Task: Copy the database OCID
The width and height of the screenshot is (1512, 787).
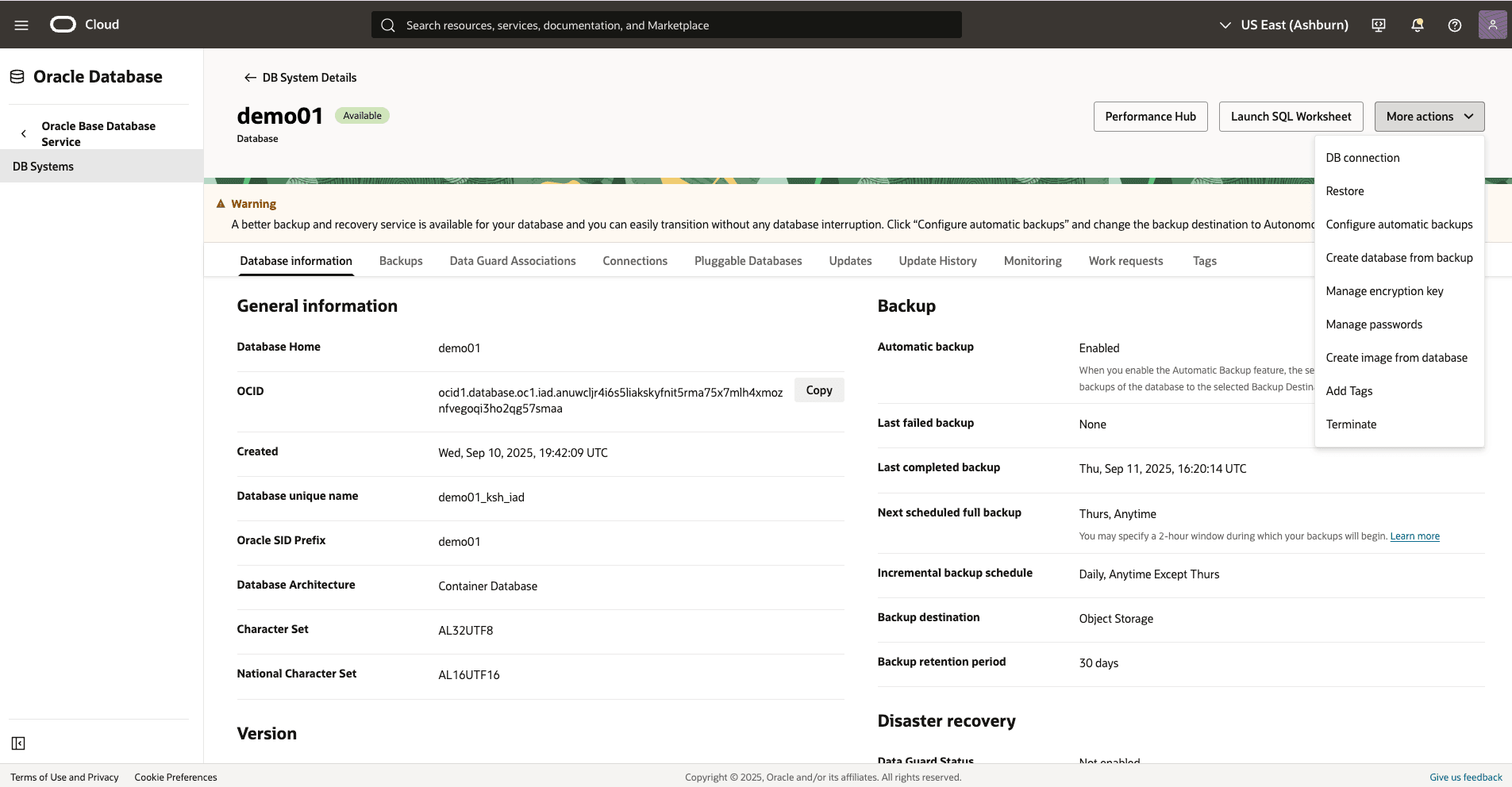Action: coord(818,390)
